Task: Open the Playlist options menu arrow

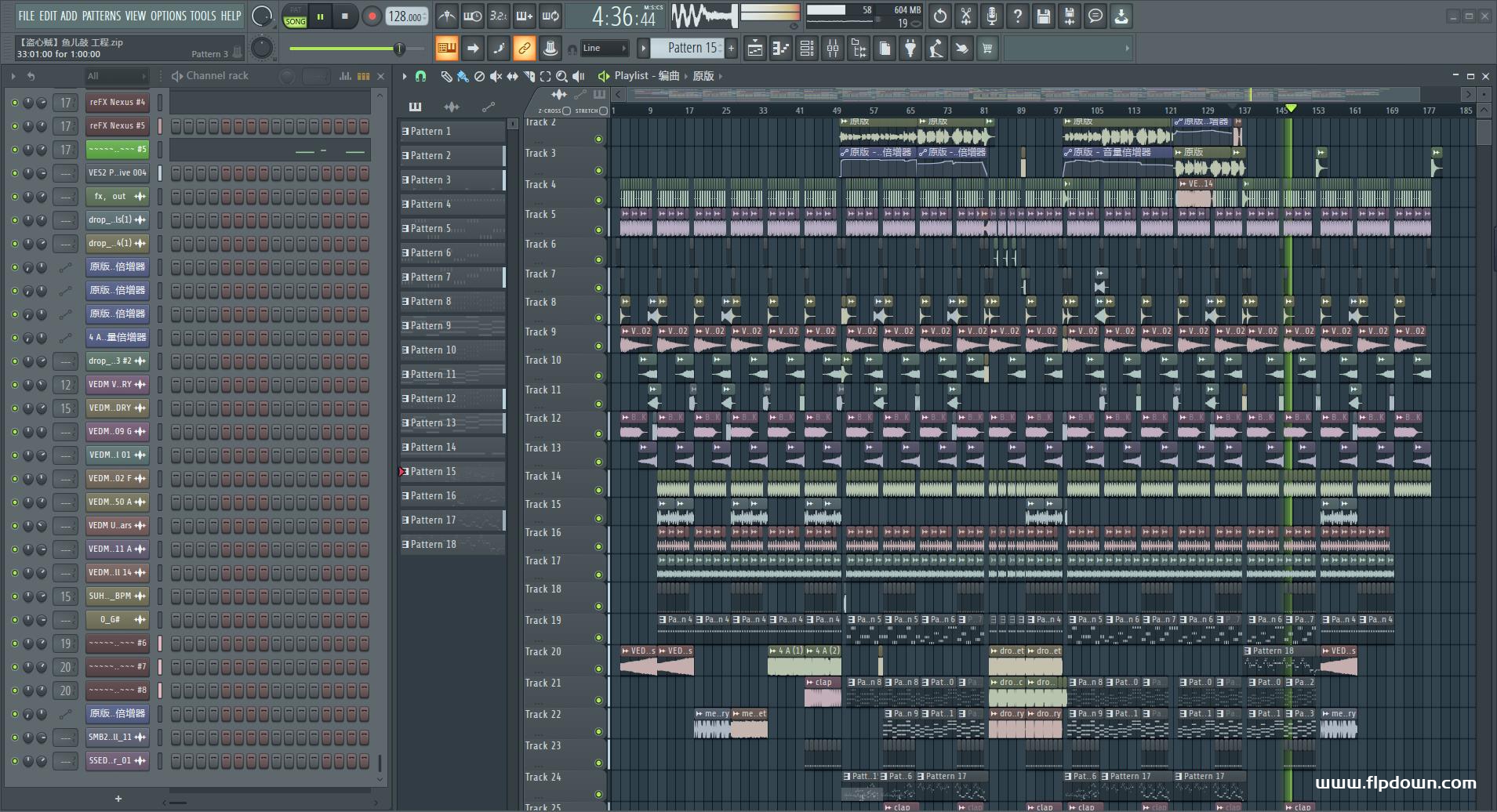Action: click(x=405, y=76)
